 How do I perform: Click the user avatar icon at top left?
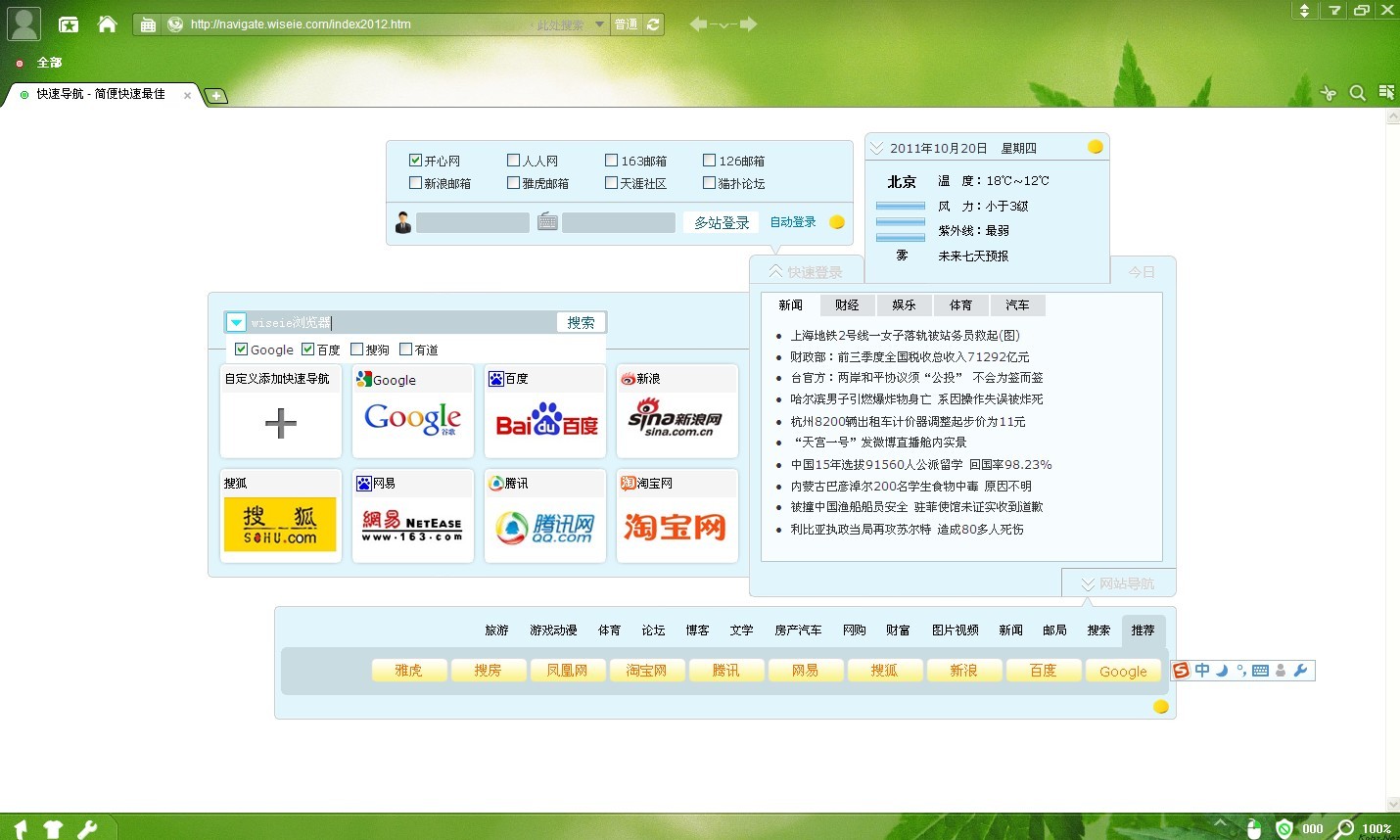coord(23,23)
